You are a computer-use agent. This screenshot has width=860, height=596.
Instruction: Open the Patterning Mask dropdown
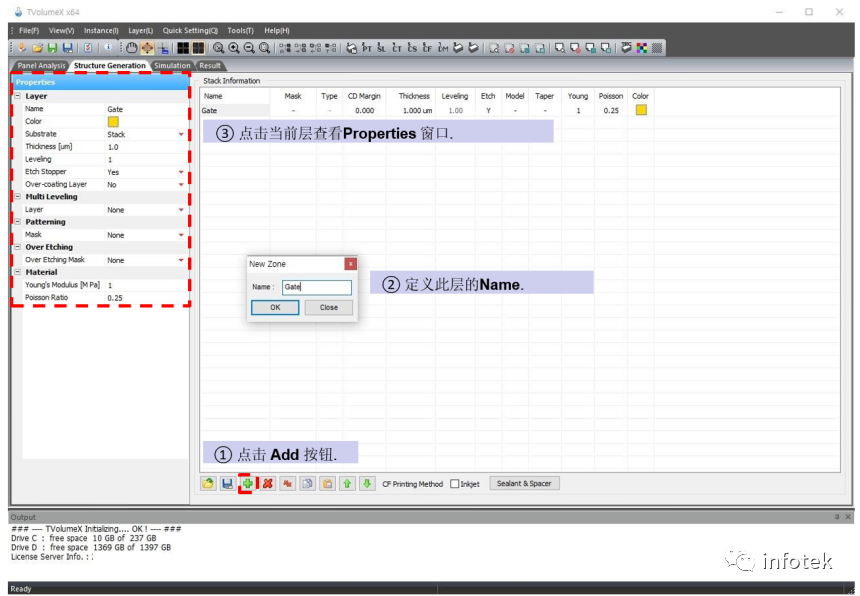click(181, 235)
